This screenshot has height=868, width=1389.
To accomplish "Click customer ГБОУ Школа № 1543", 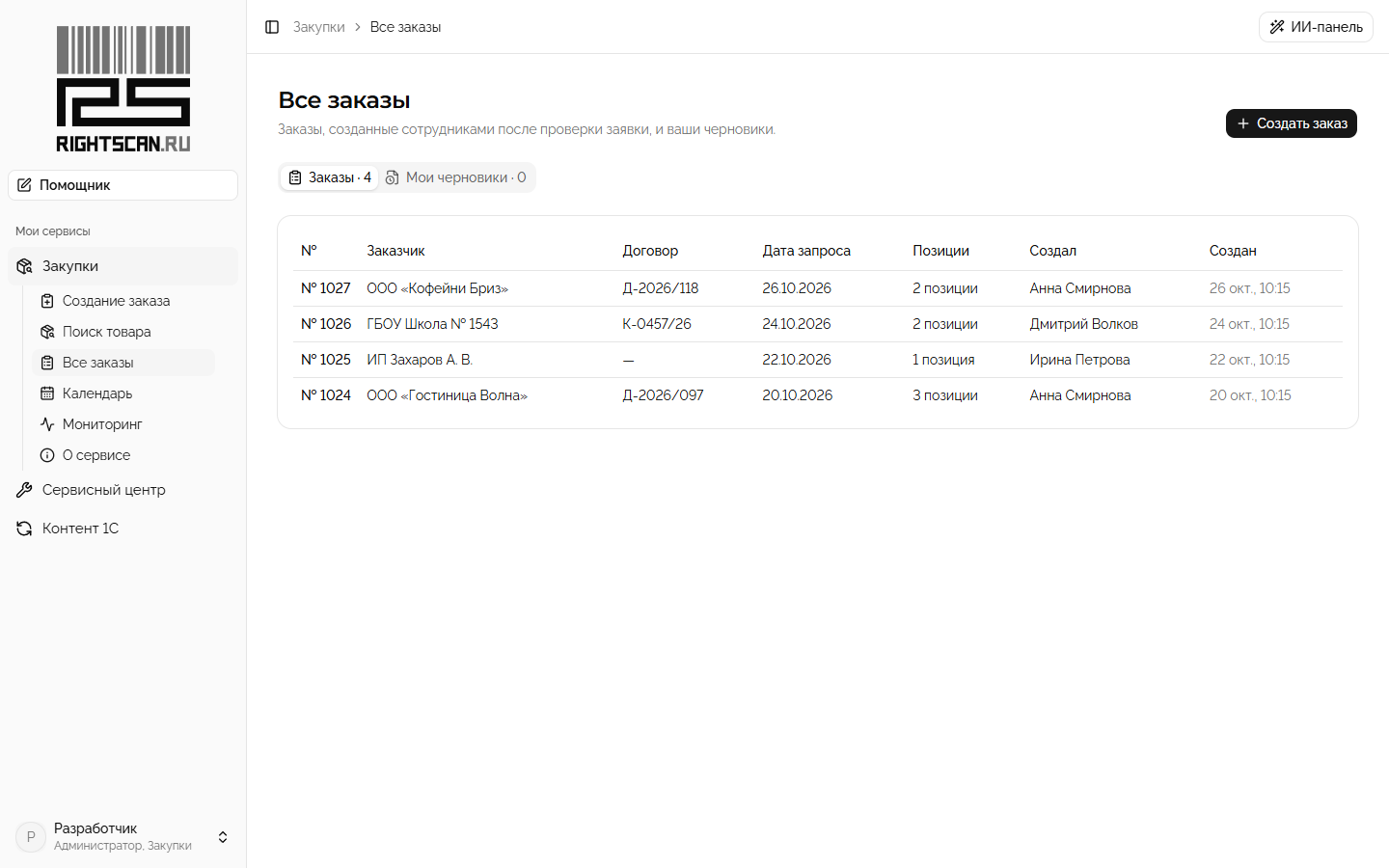I will [432, 324].
